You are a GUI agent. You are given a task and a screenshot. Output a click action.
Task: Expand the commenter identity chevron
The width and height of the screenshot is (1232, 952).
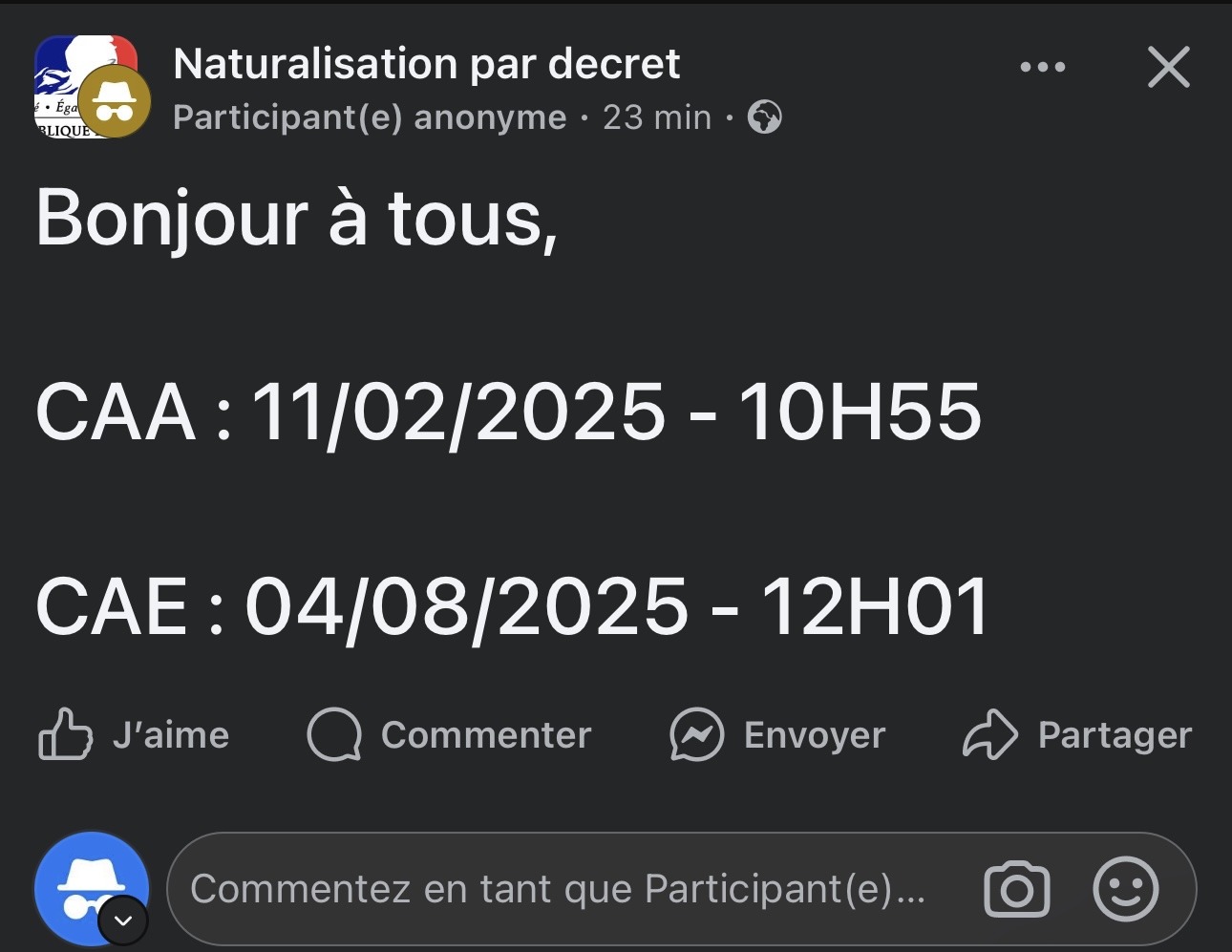click(x=123, y=921)
